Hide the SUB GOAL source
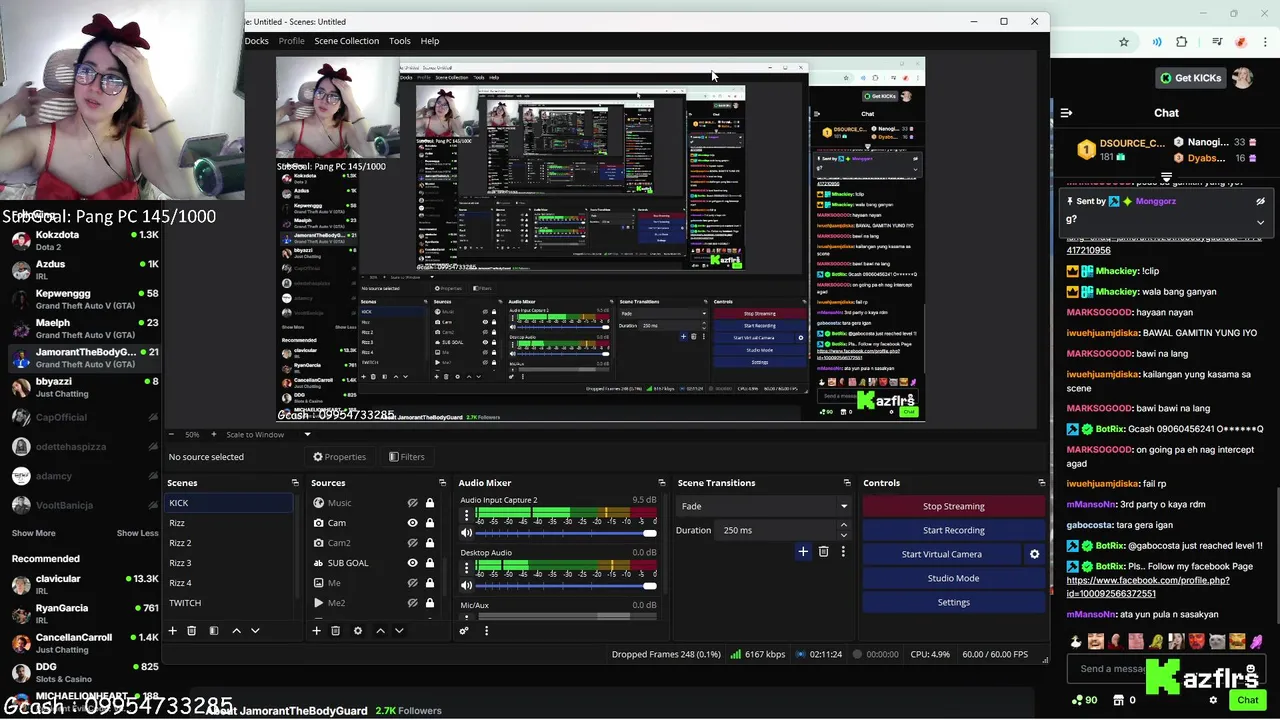 [412, 563]
